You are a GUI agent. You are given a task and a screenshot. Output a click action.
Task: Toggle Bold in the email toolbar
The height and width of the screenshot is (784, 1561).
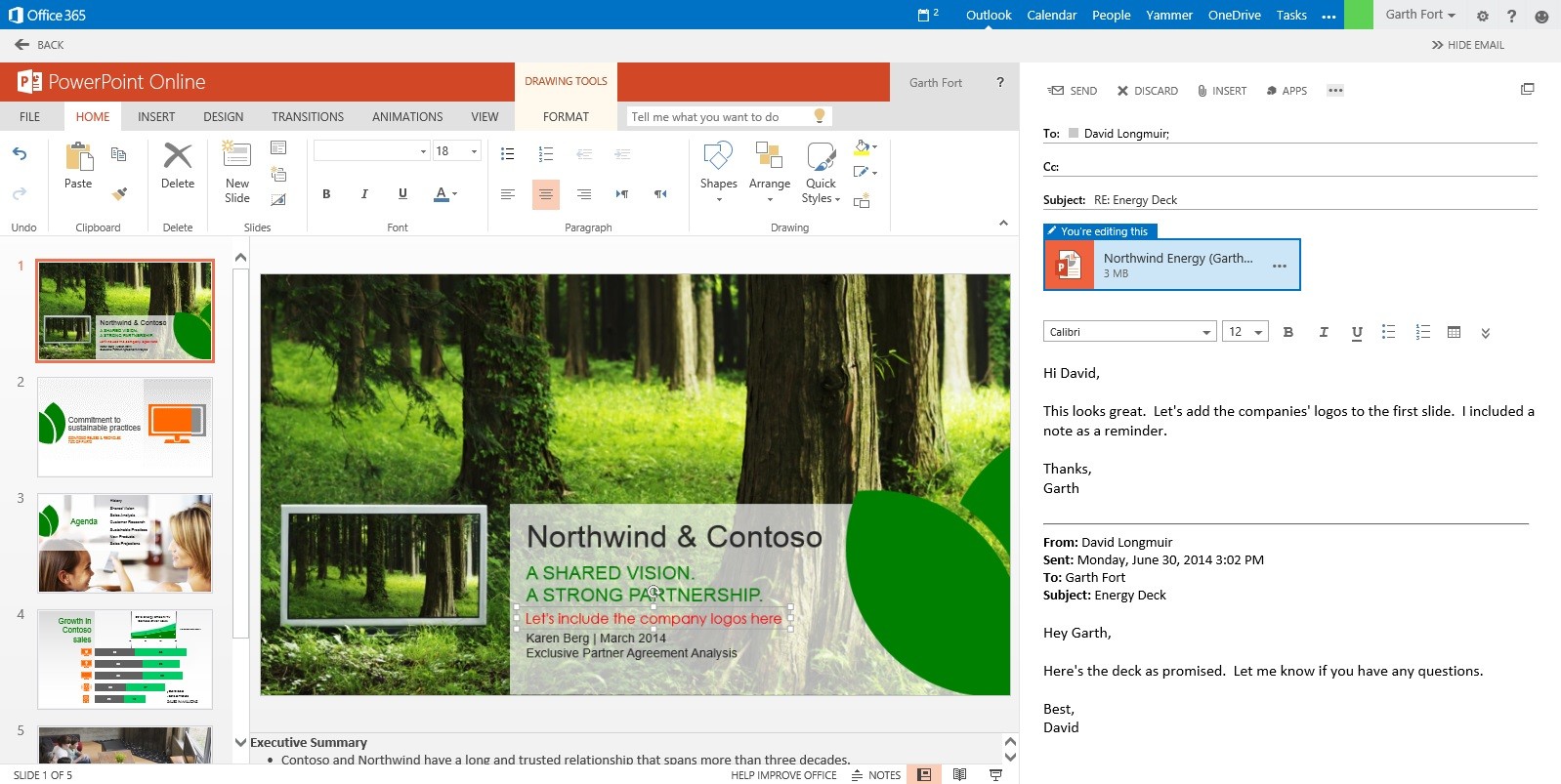[x=1288, y=332]
